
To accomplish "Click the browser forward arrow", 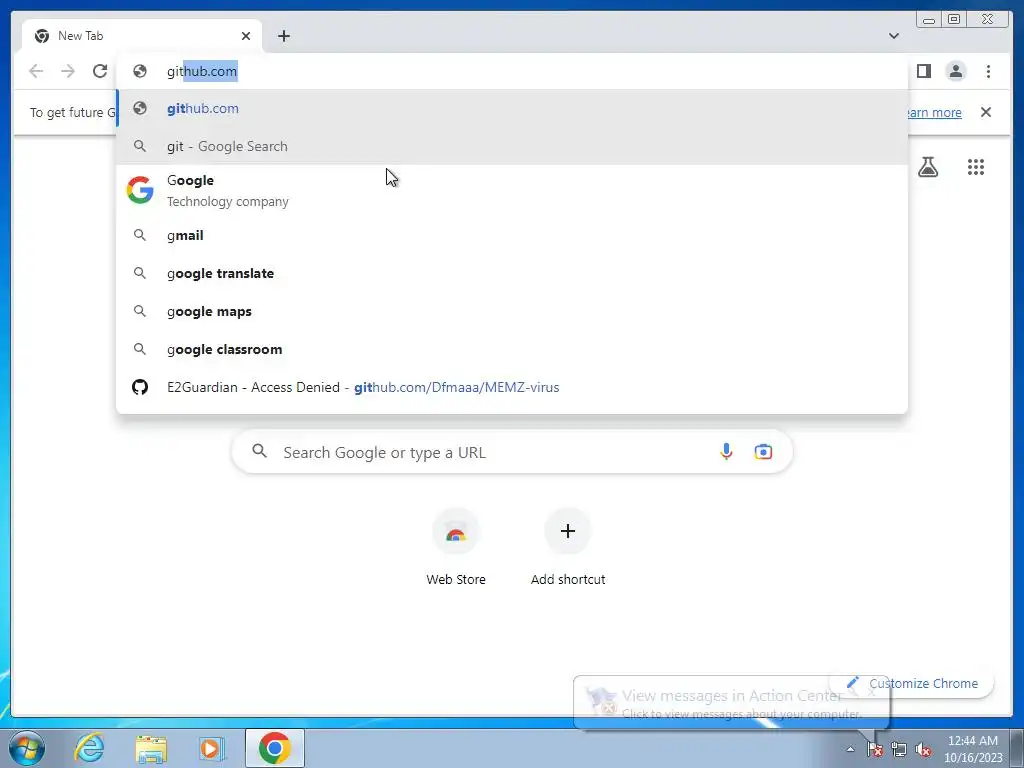I will (x=68, y=71).
